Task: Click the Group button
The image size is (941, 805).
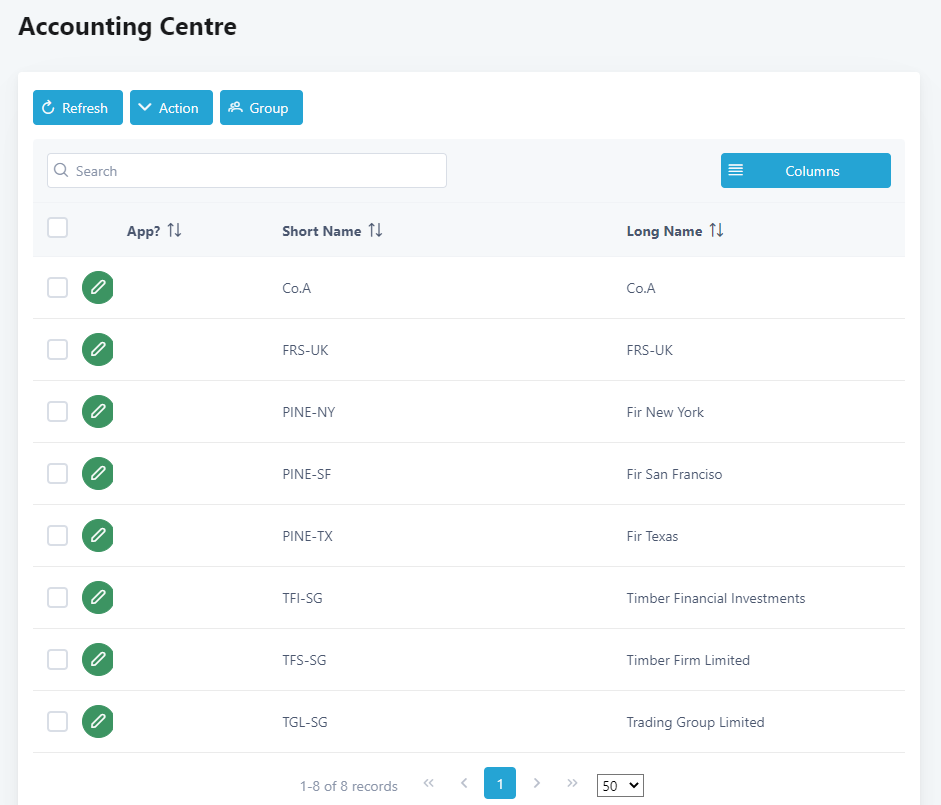Action: 261,108
